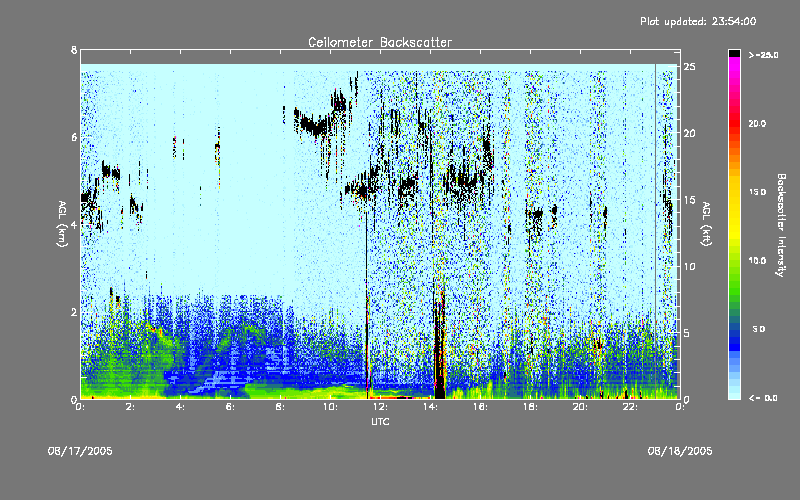Click the "20:" hour tick label
The height and width of the screenshot is (500, 800).
(580, 407)
